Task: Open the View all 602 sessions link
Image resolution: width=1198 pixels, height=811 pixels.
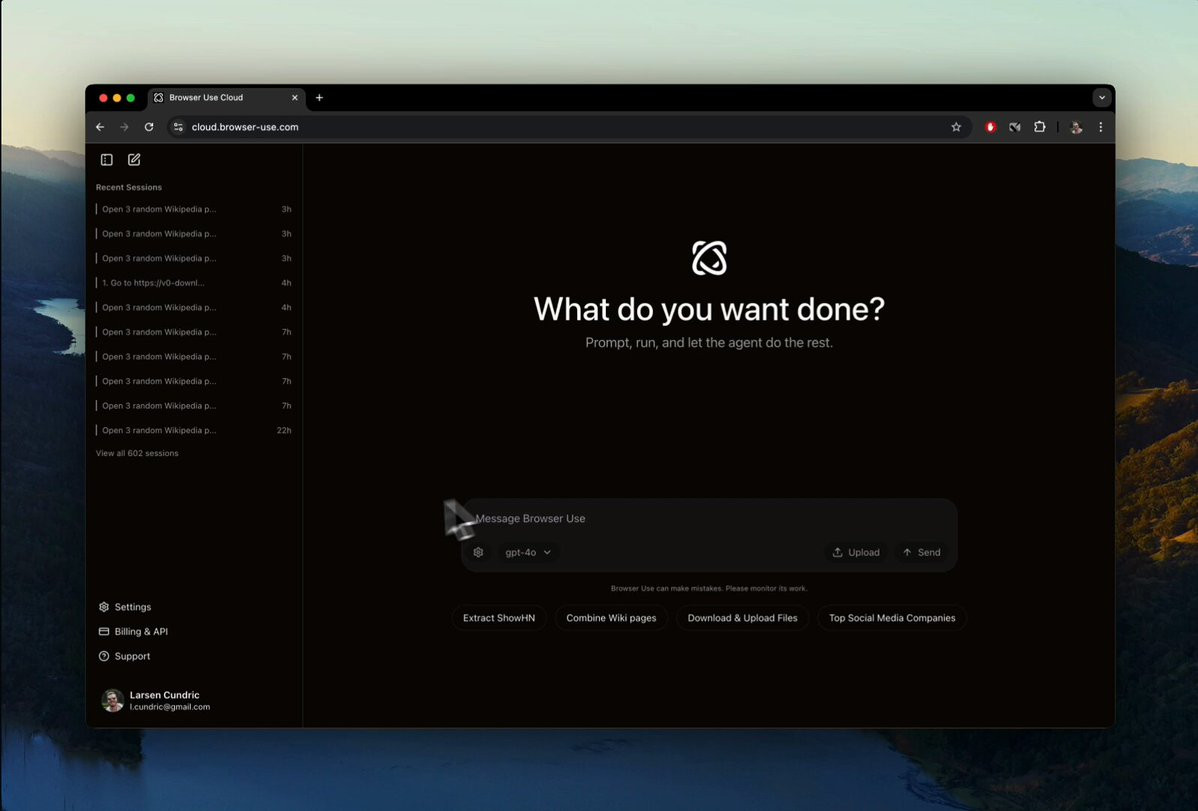Action: coord(137,453)
